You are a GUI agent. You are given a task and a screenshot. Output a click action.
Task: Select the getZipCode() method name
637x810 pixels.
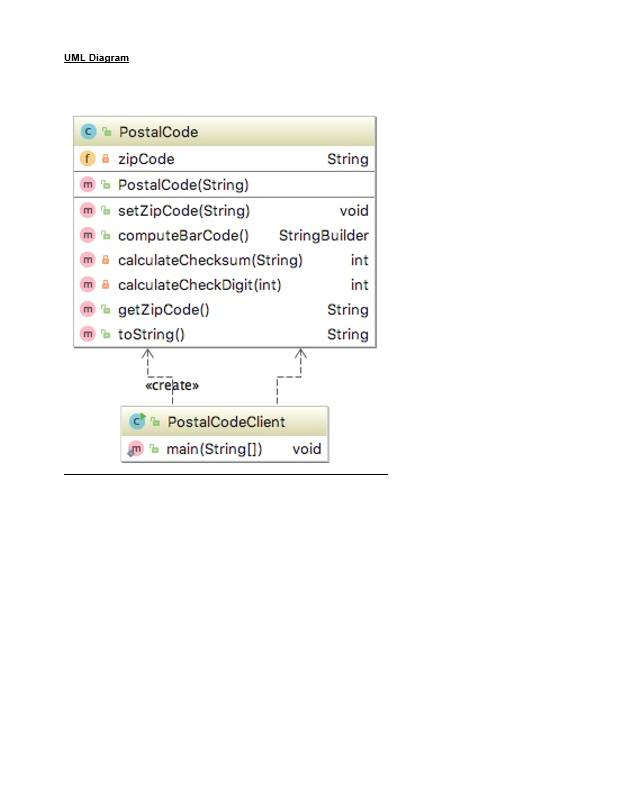click(164, 310)
